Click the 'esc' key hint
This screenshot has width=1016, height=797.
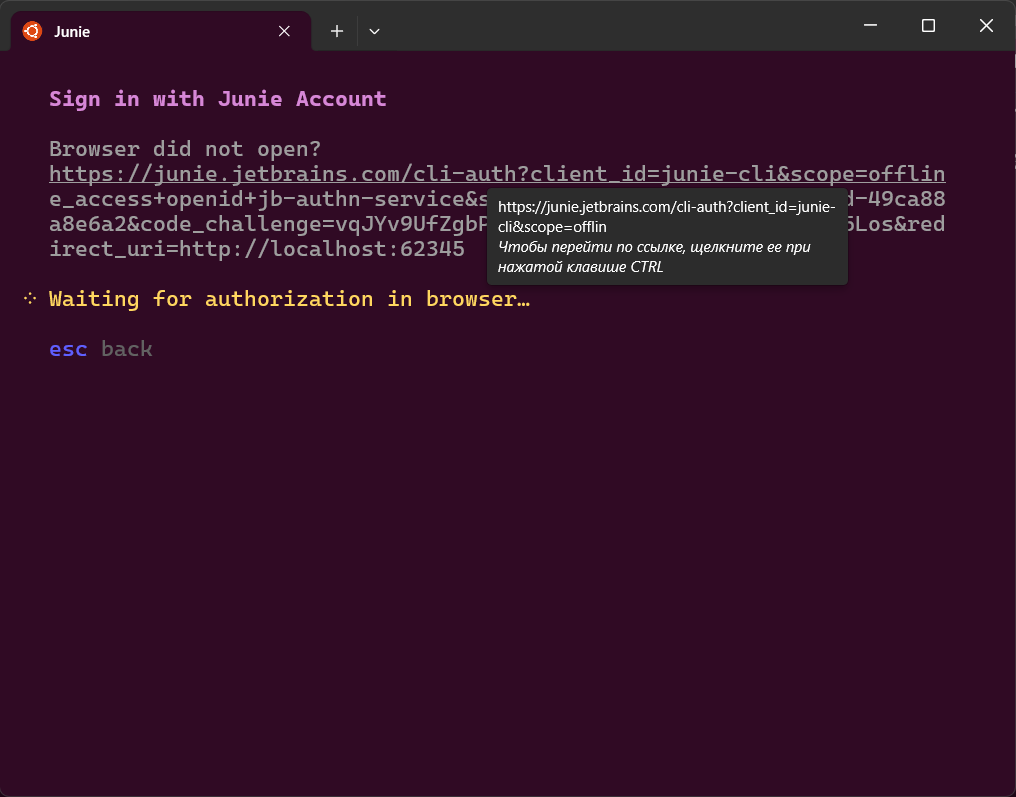(x=68, y=349)
